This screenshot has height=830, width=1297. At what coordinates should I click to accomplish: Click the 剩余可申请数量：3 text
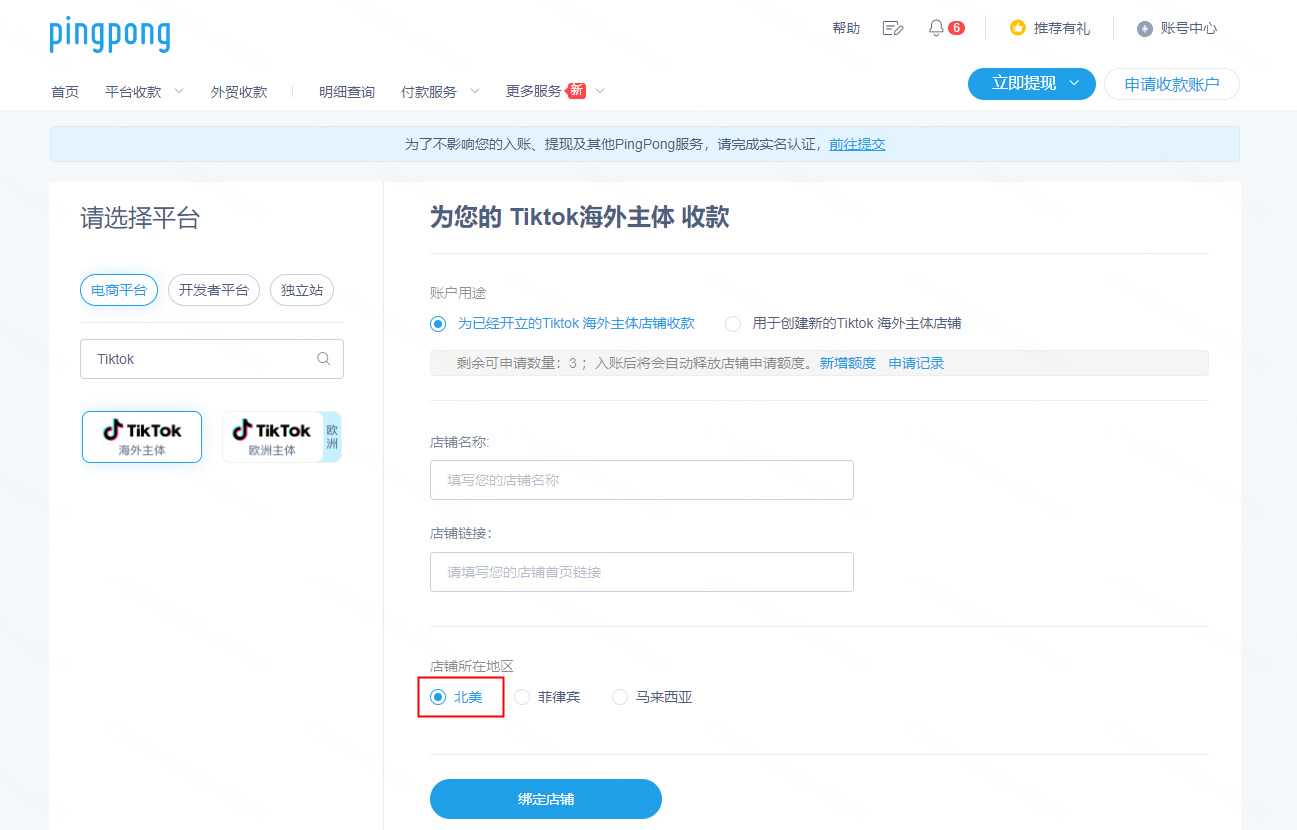click(516, 363)
